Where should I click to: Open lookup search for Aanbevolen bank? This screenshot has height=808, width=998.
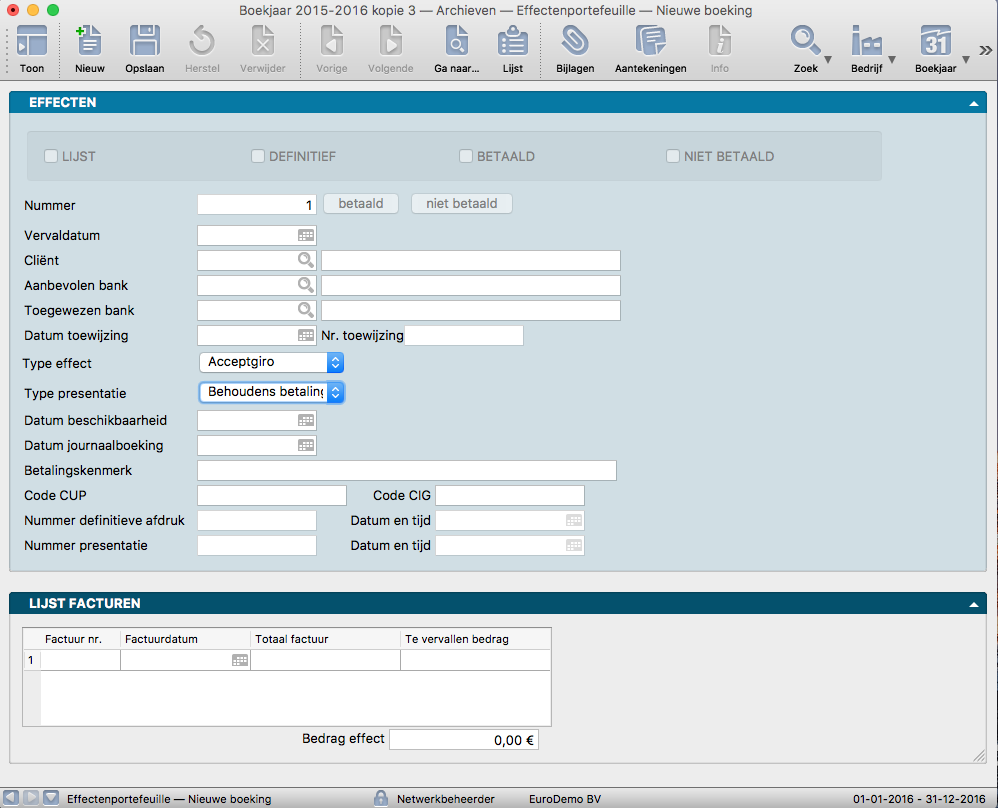click(306, 285)
